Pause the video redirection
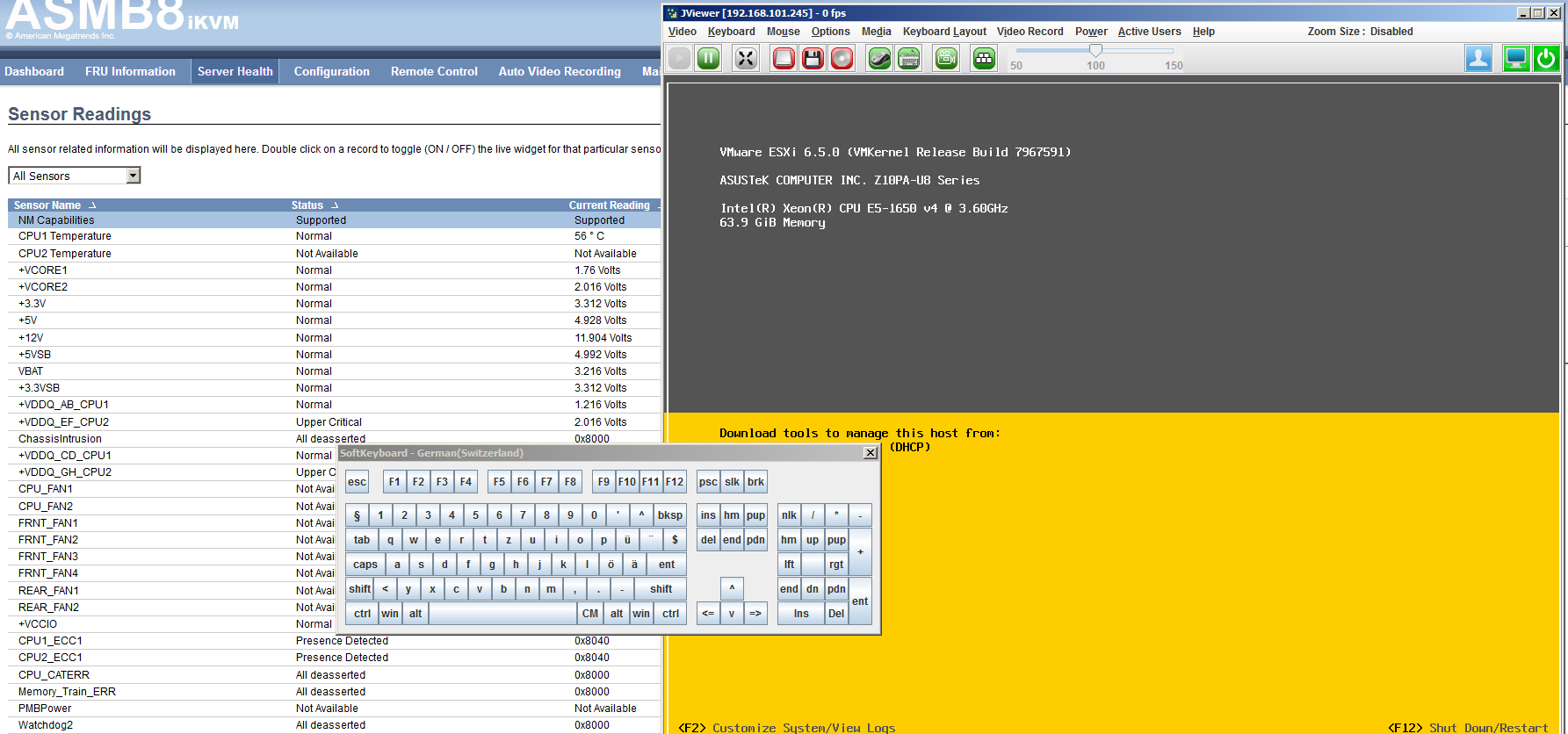The image size is (1568, 734). tap(708, 59)
